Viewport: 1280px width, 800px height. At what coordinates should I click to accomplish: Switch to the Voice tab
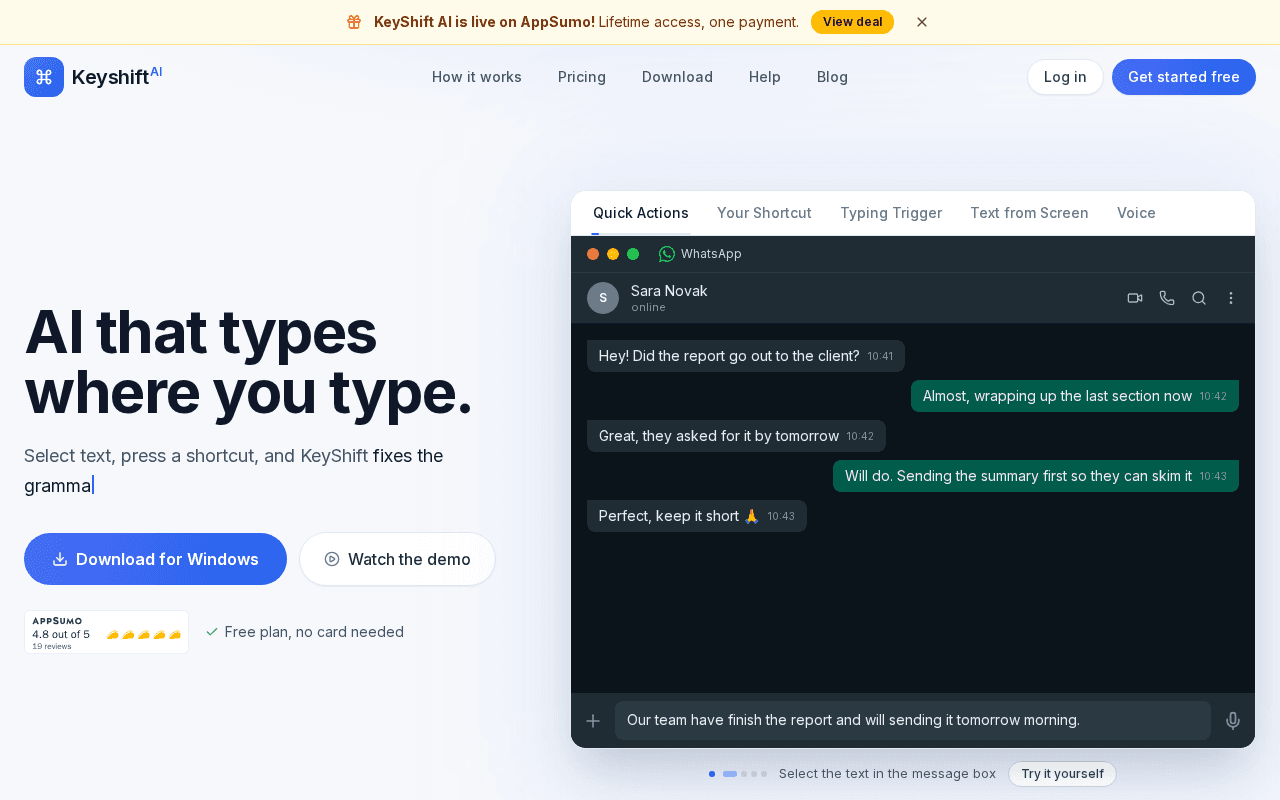click(x=1136, y=213)
